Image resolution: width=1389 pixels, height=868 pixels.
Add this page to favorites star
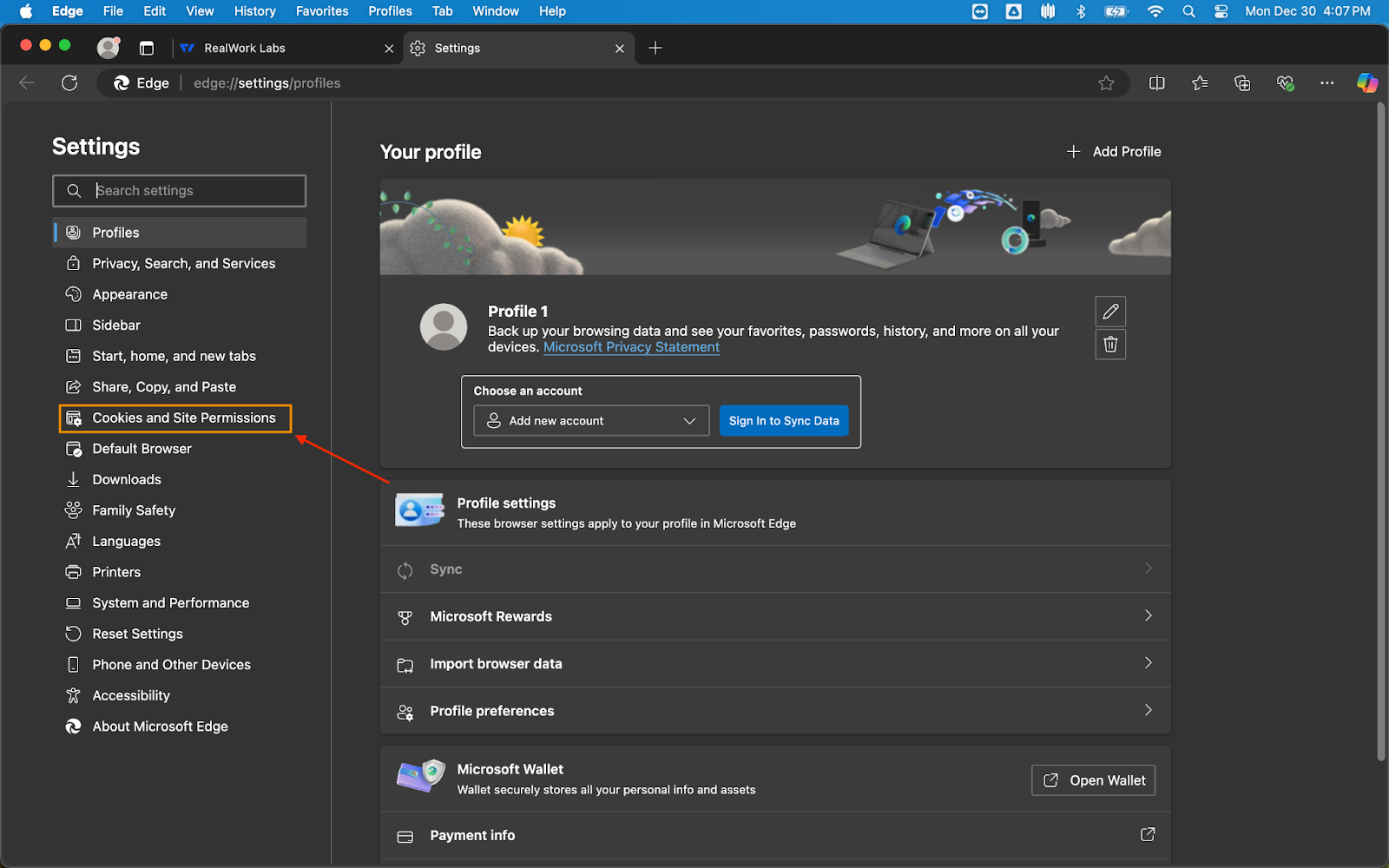[1106, 83]
